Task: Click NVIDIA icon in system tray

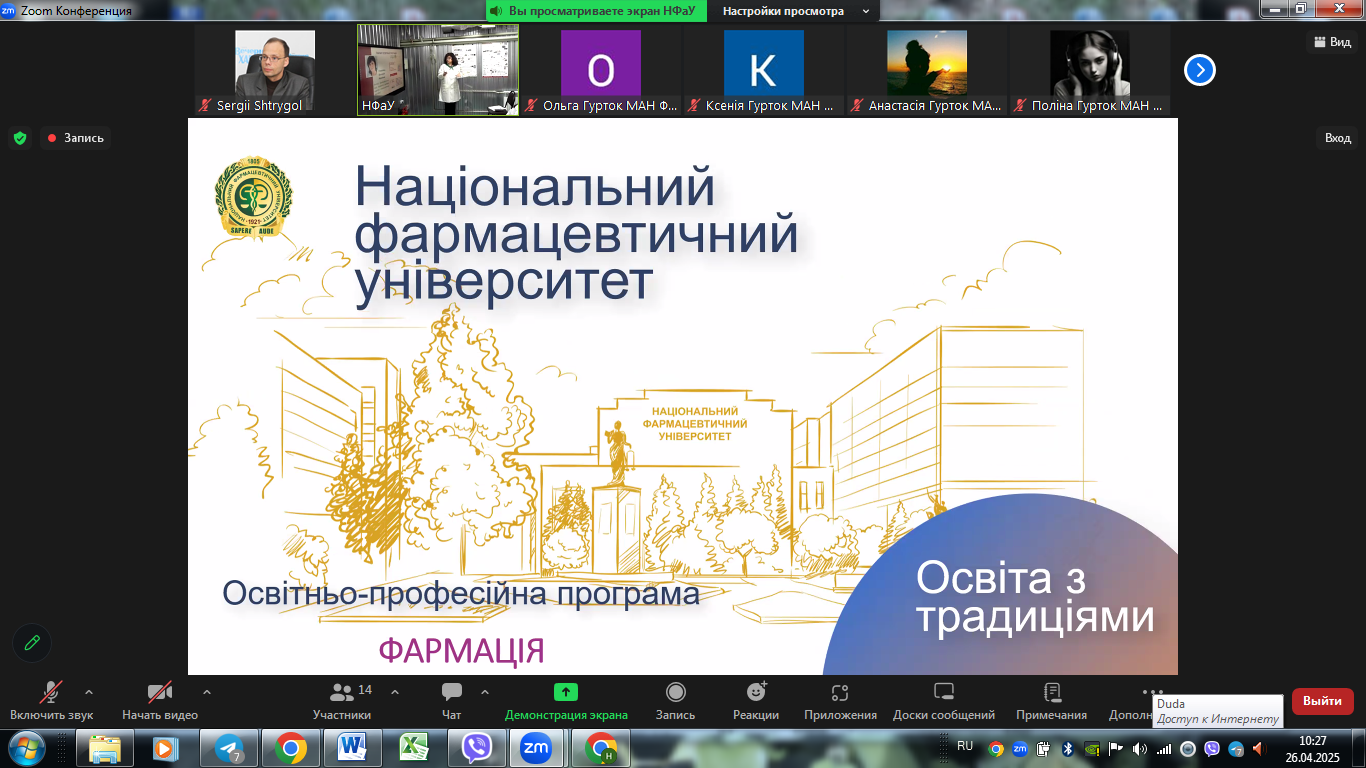Action: [1091, 749]
